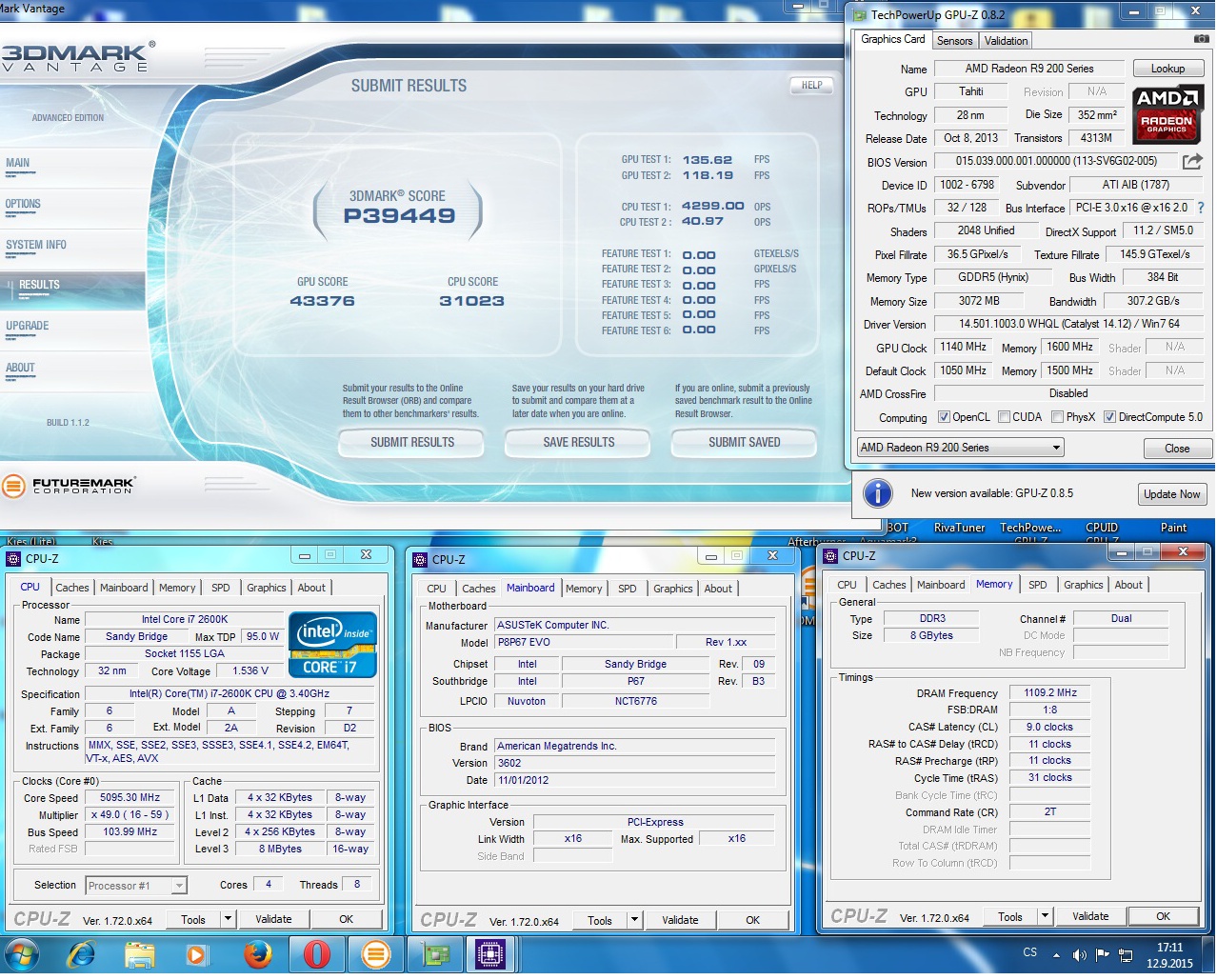Toggle the PhysX checkbox
Viewport: 1217px width, 980px height.
pos(1057,417)
